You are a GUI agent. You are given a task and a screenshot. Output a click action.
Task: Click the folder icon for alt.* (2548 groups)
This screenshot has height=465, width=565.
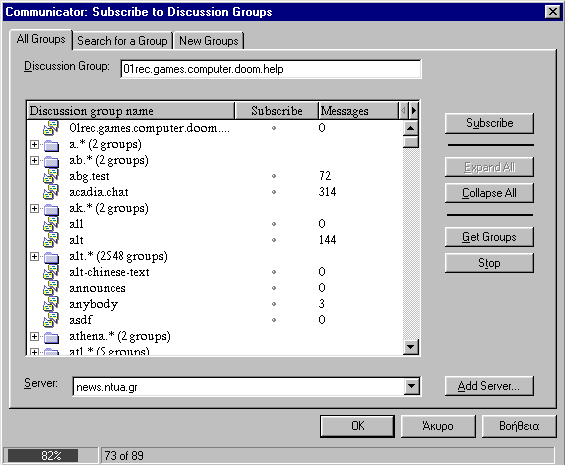(x=52, y=257)
